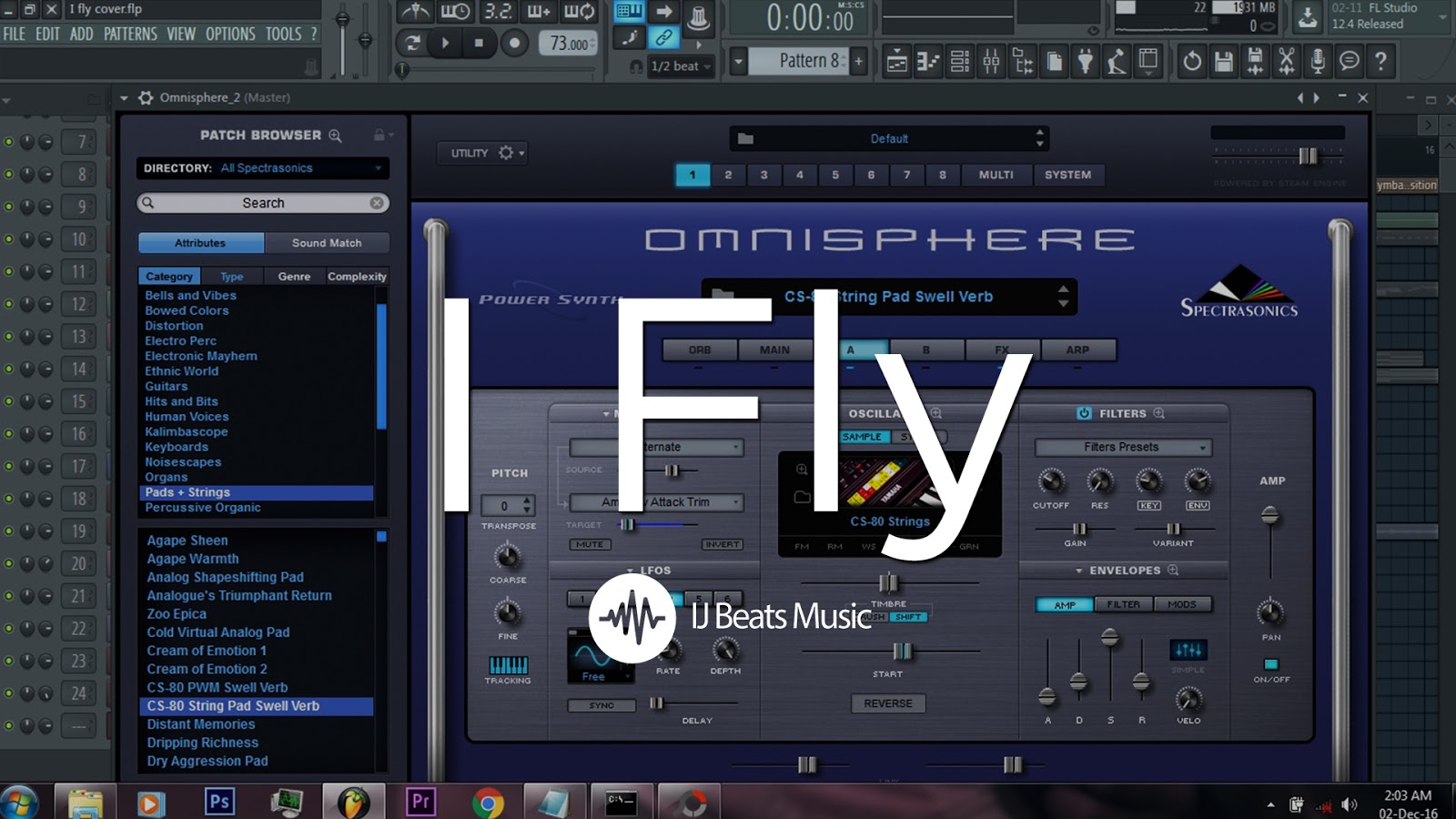Screen dimensions: 1456x819
Task: Open the PATTERNS menu
Action: click(130, 34)
